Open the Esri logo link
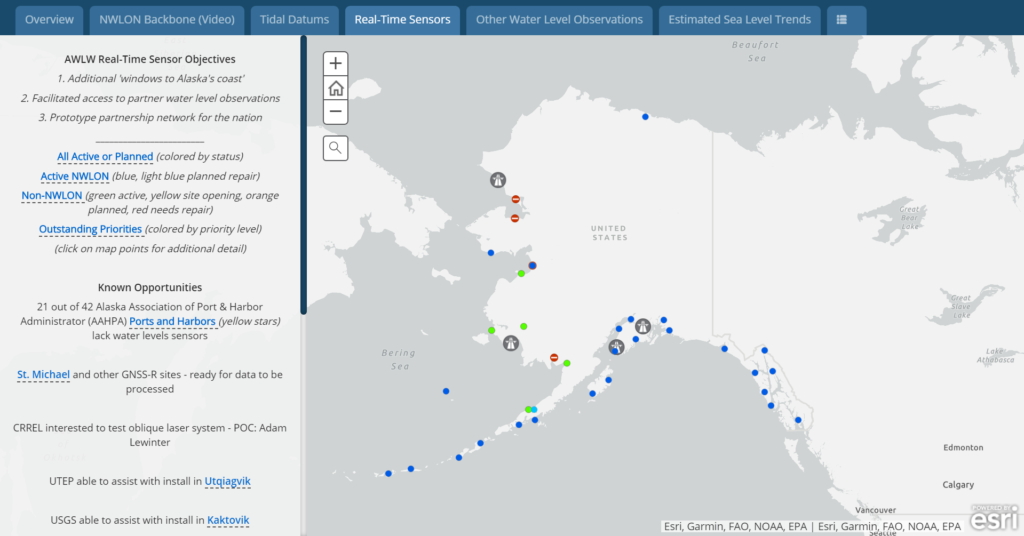The image size is (1024, 536). pyautogui.click(x=994, y=518)
